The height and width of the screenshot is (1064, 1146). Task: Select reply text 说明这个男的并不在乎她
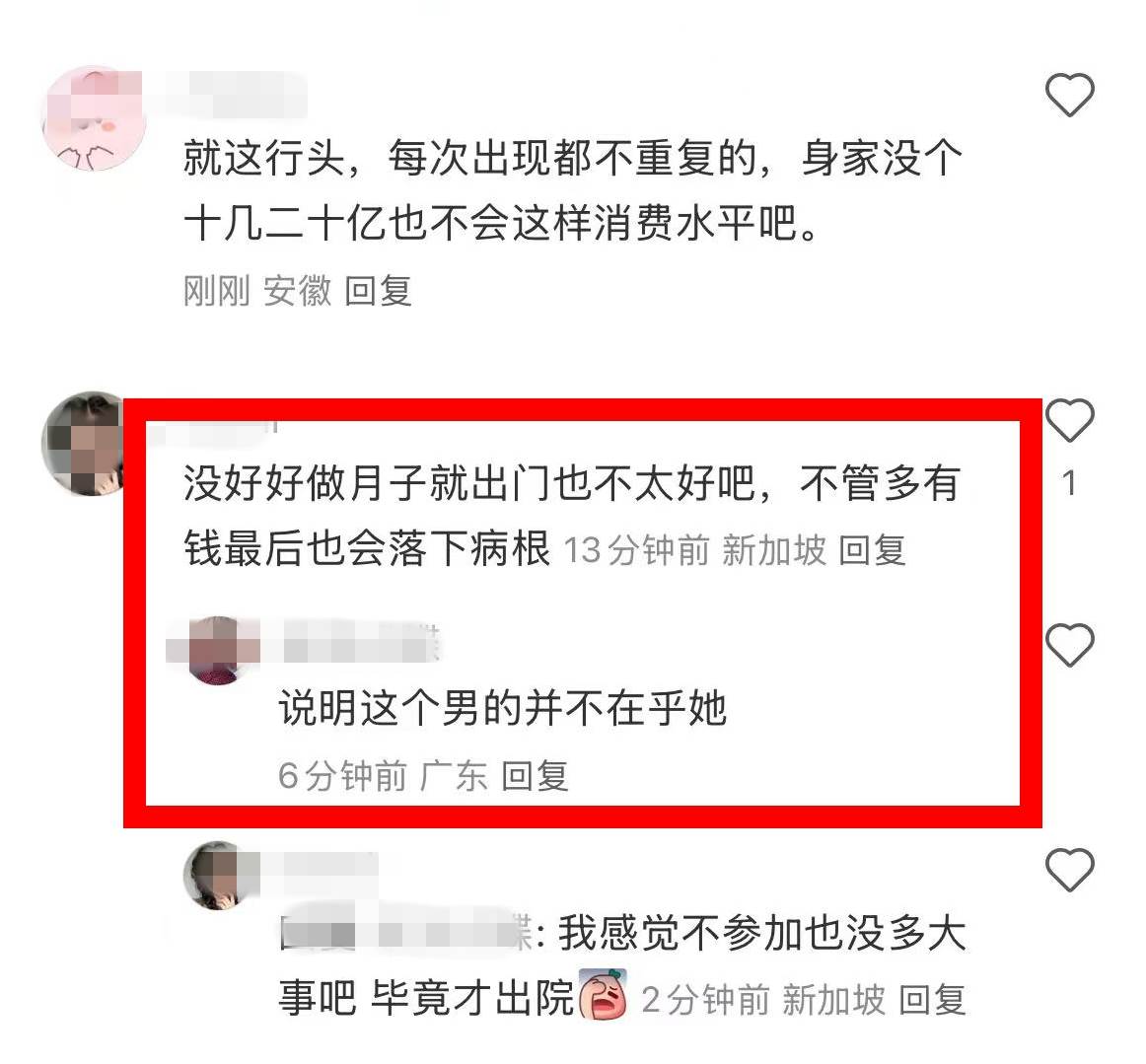pos(503,708)
